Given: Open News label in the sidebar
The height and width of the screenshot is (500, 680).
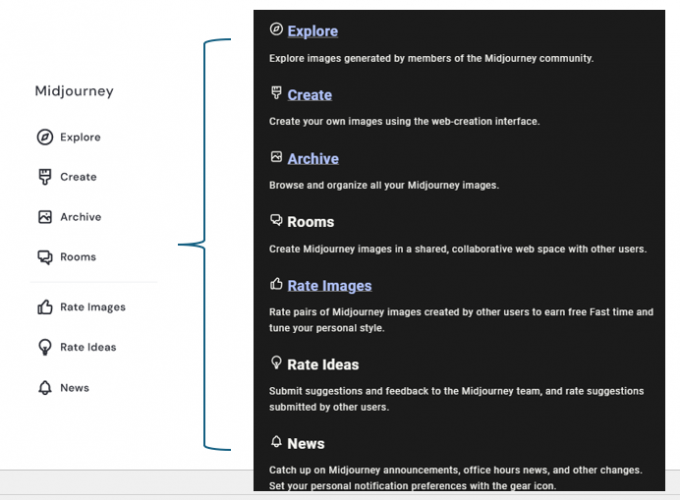Looking at the screenshot, I should [x=75, y=388].
